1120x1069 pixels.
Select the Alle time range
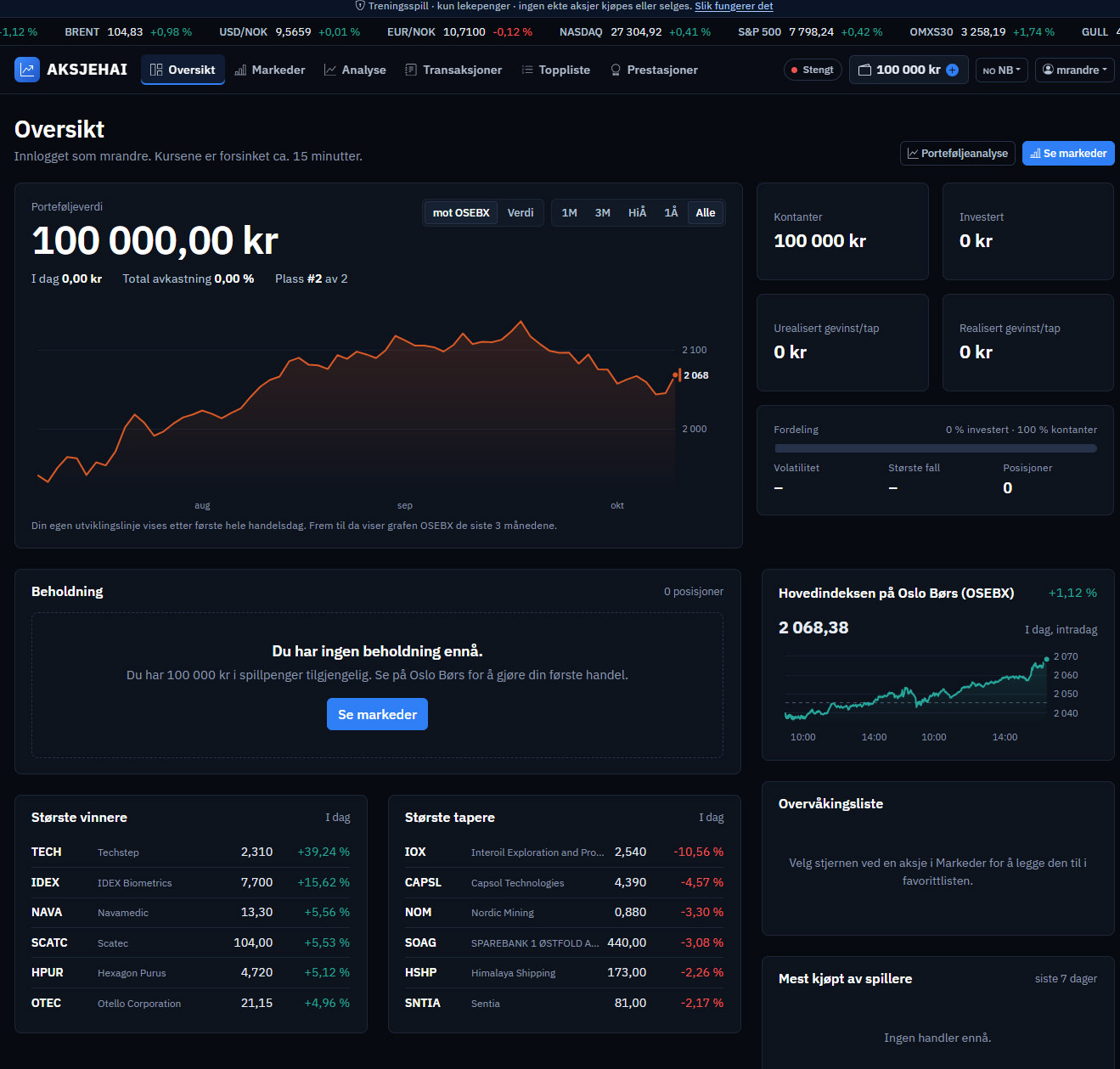706,212
